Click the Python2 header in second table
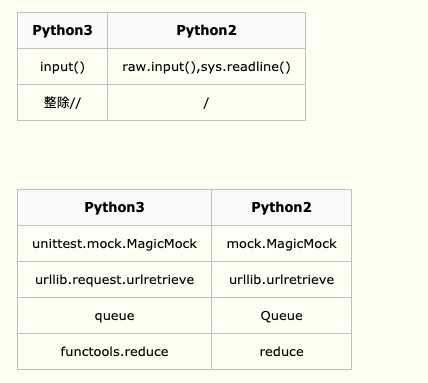Screen dimensions: 428x383 pos(281,207)
